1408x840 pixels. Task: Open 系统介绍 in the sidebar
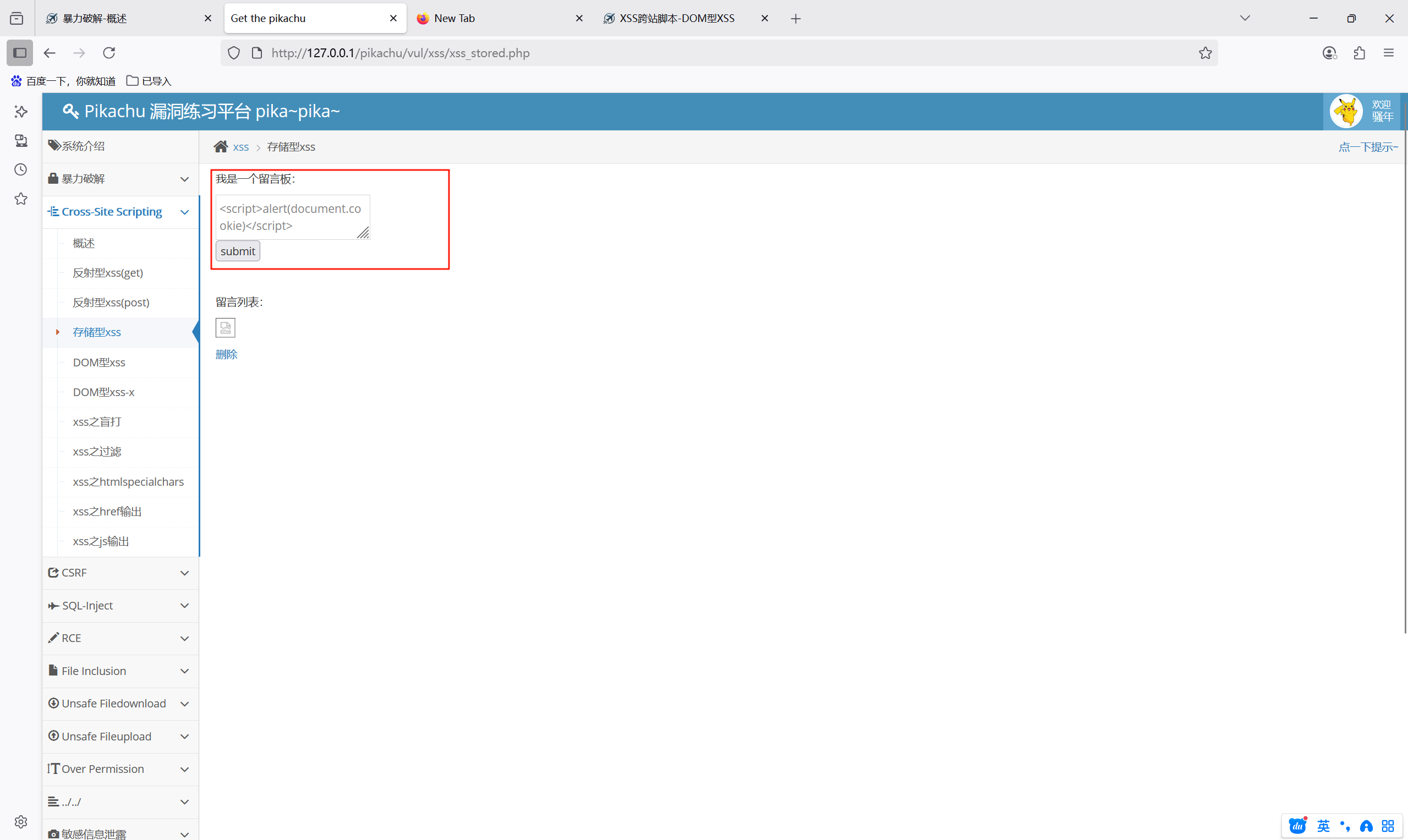[120, 146]
